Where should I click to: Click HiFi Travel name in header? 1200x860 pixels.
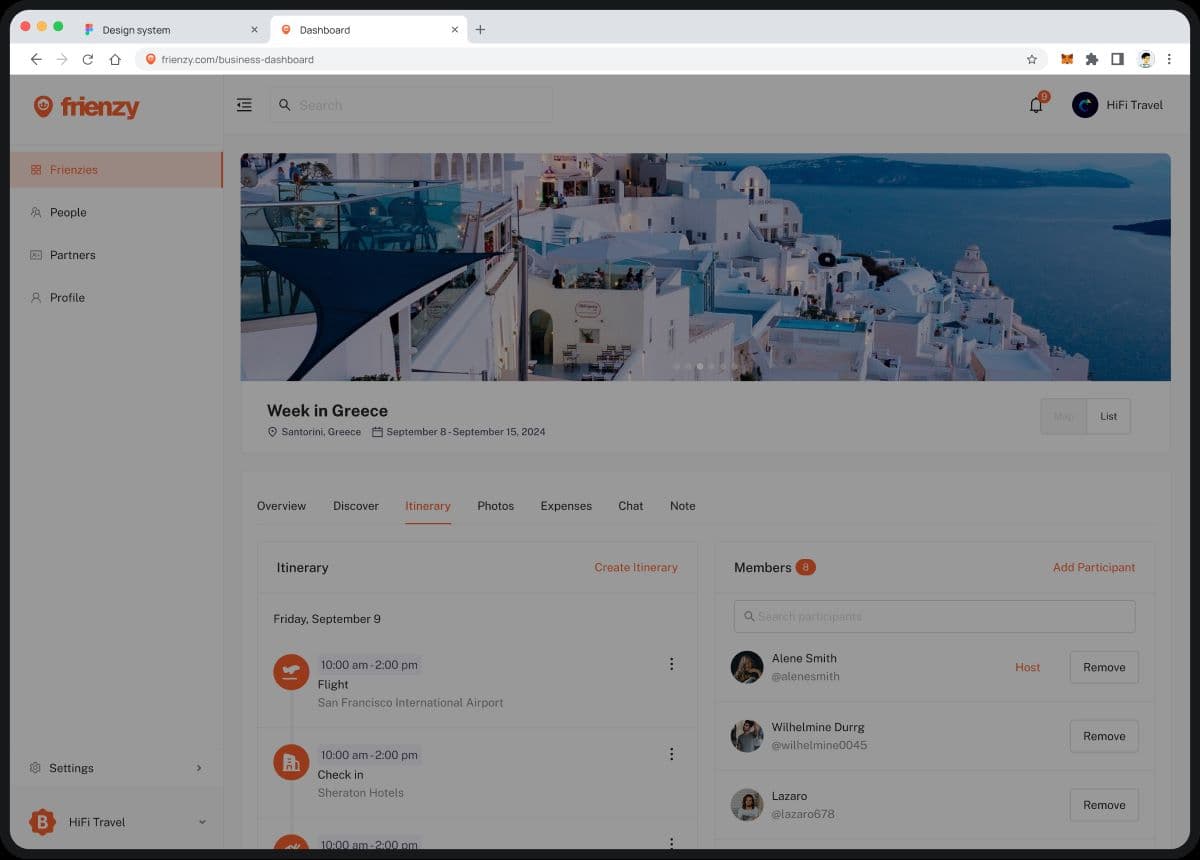tap(1135, 105)
